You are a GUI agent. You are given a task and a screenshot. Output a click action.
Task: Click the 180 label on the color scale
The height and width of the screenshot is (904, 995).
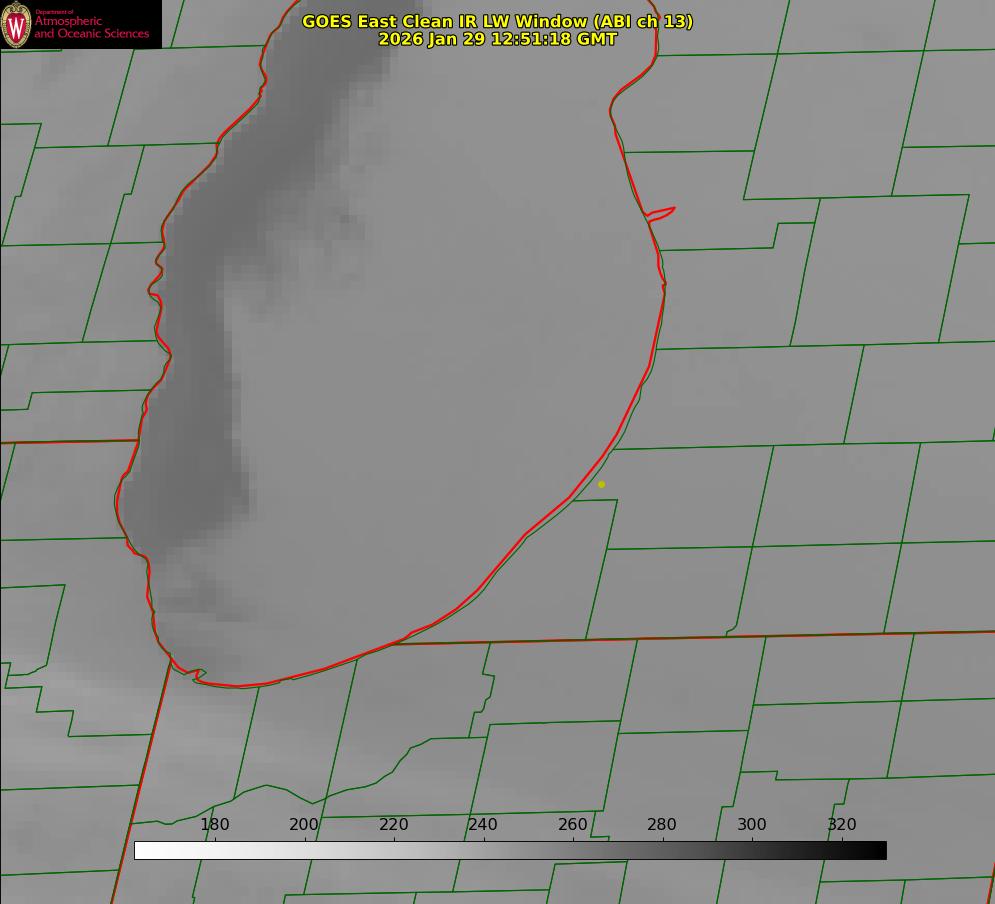(x=214, y=824)
